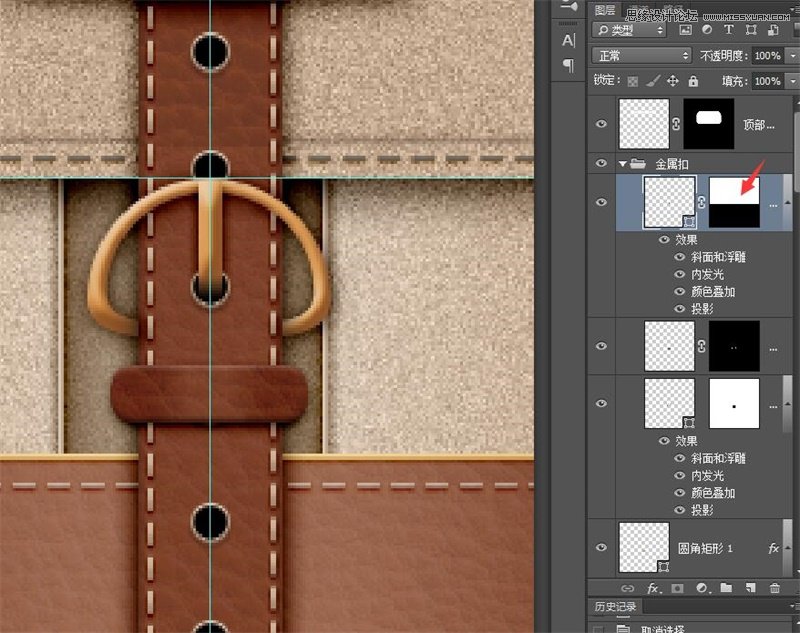Switch to the 历史记录 tab
Image resolution: width=800 pixels, height=633 pixels.
click(615, 606)
